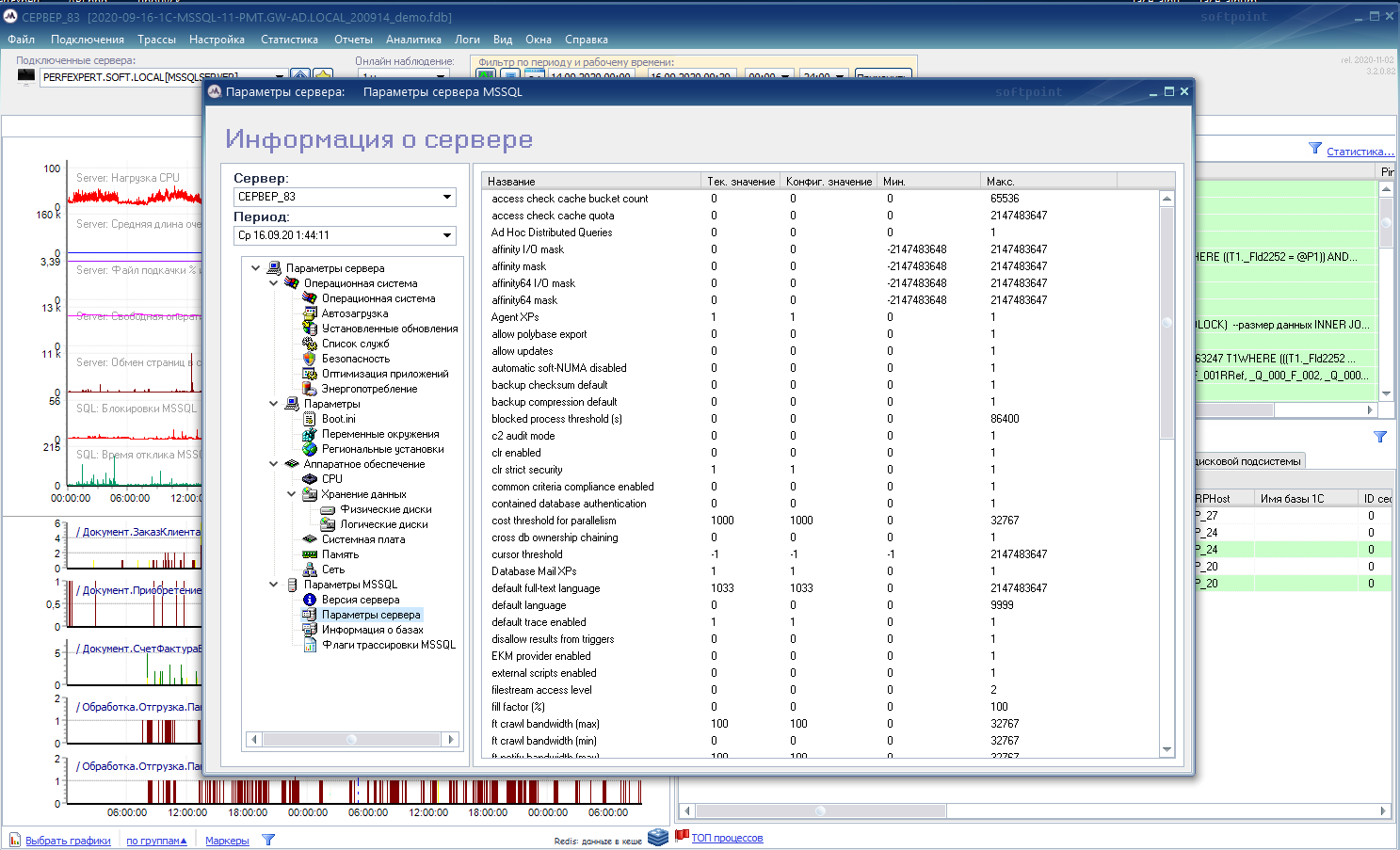Open the Сервер dropdown СЕРВЕР_83
The width and height of the screenshot is (1400, 850).
[345, 197]
